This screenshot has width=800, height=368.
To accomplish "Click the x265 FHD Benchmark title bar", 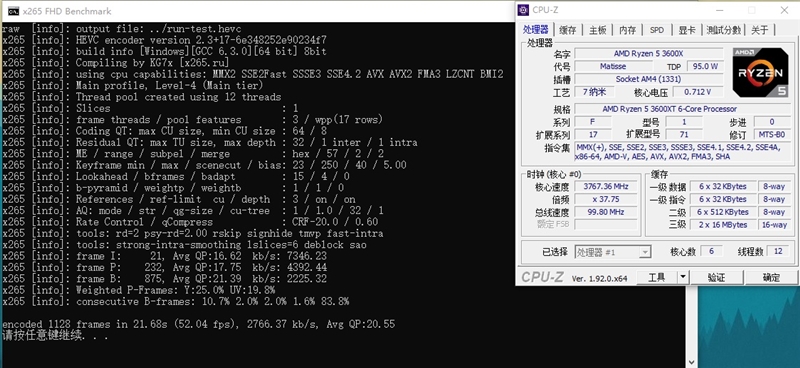I will pyautogui.click(x=258, y=11).
